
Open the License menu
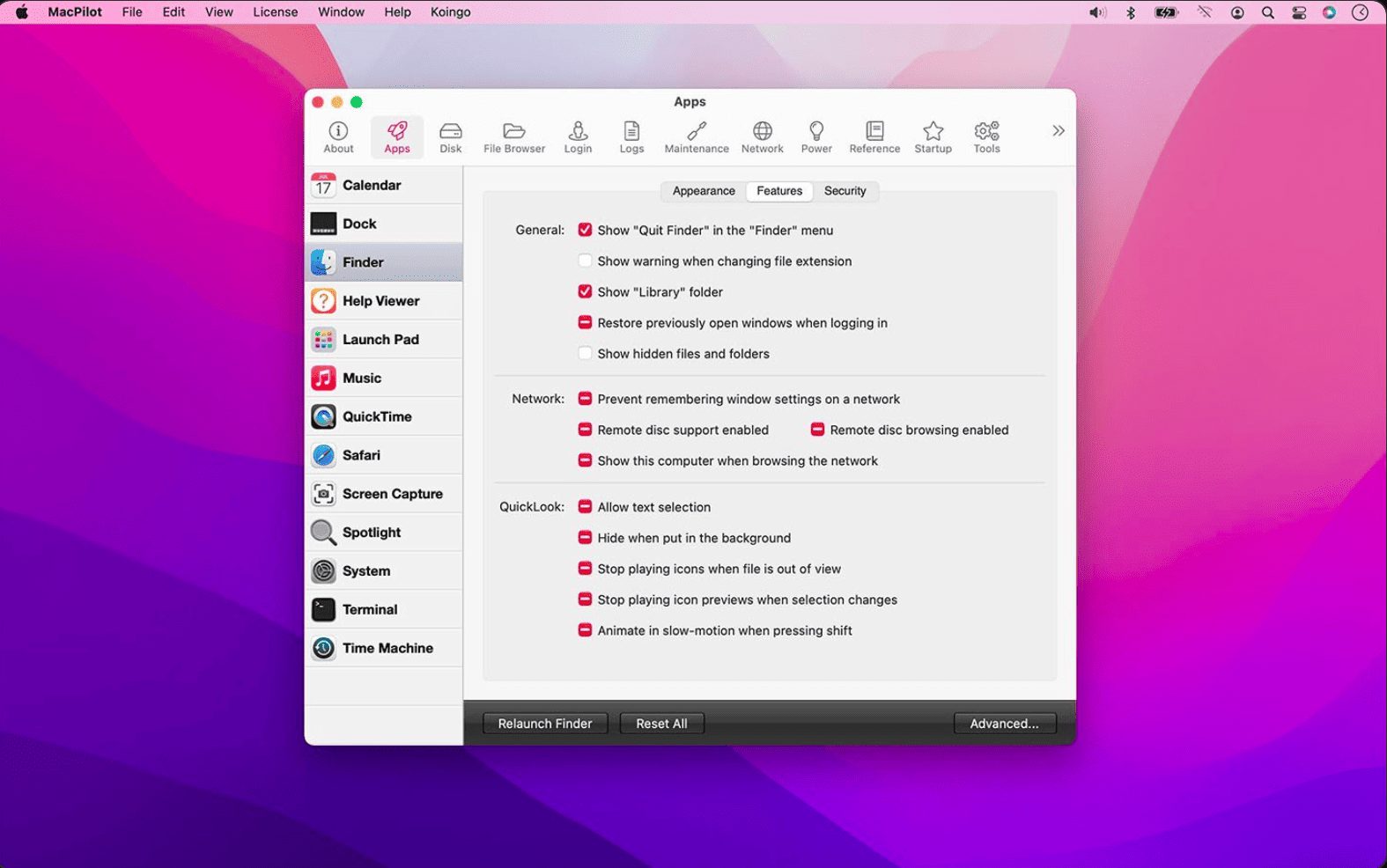(x=276, y=12)
